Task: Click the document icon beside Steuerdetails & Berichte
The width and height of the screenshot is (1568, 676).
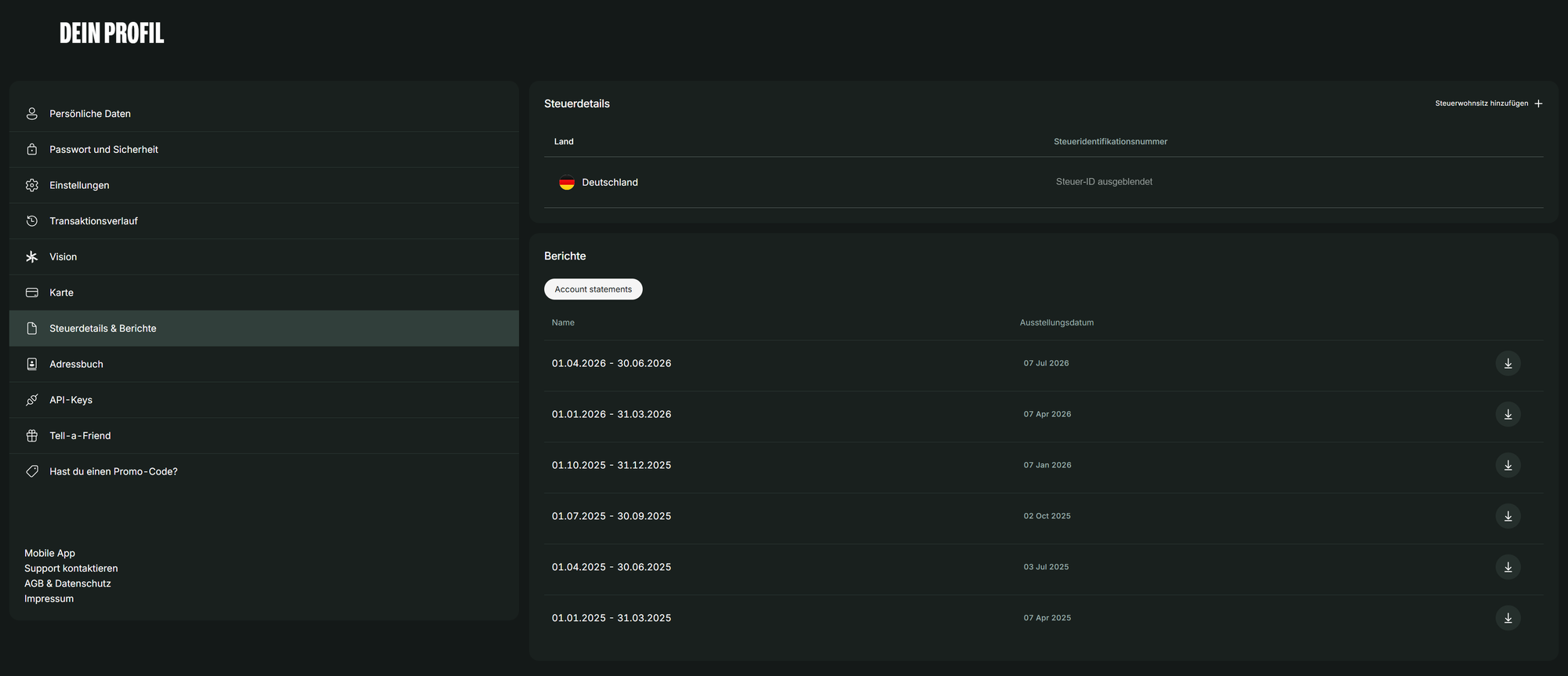Action: pos(32,329)
